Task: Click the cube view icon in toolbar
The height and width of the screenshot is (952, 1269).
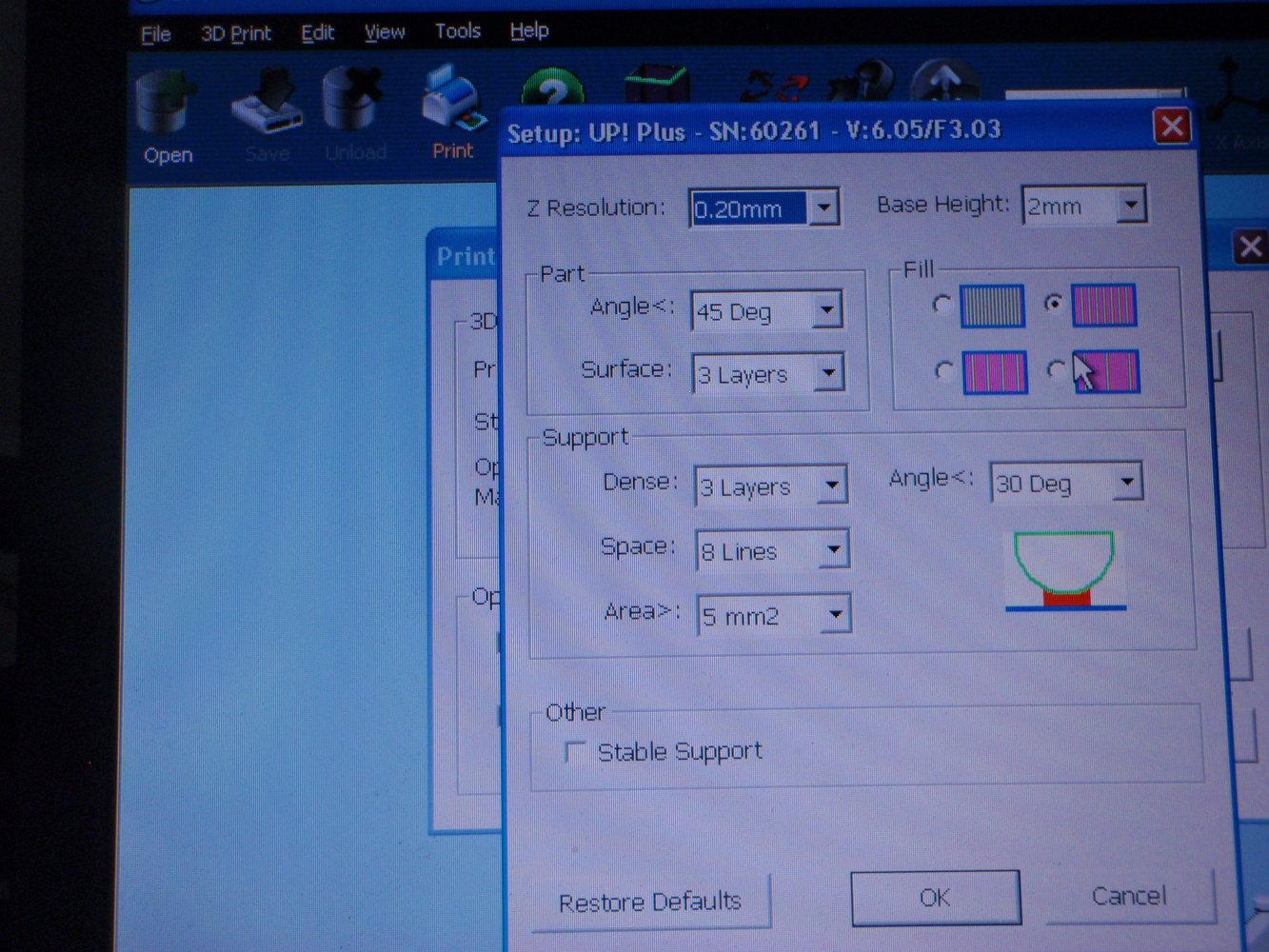Action: point(656,85)
